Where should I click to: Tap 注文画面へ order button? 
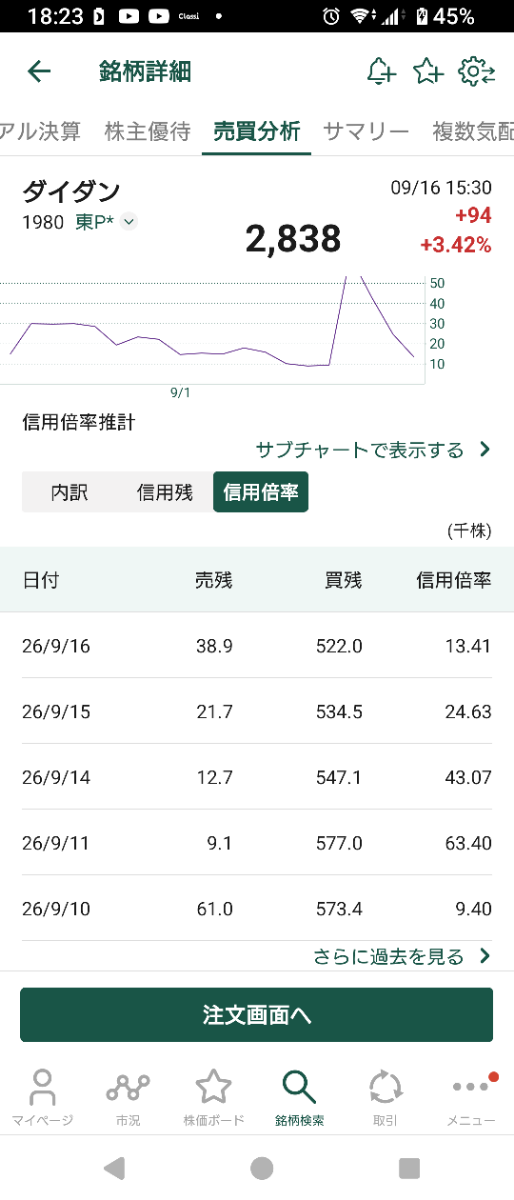click(x=257, y=1015)
